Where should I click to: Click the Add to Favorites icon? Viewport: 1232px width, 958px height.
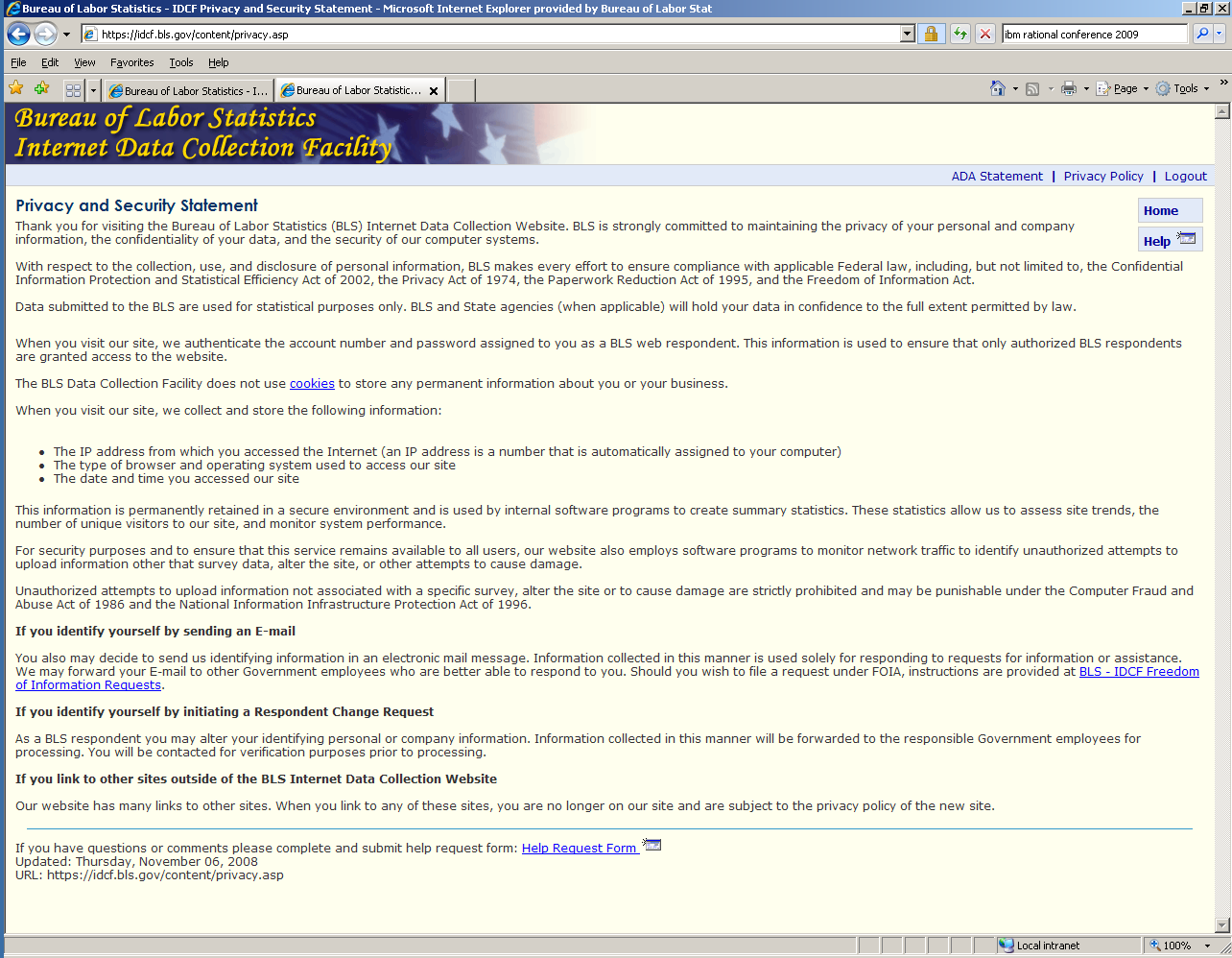[41, 89]
